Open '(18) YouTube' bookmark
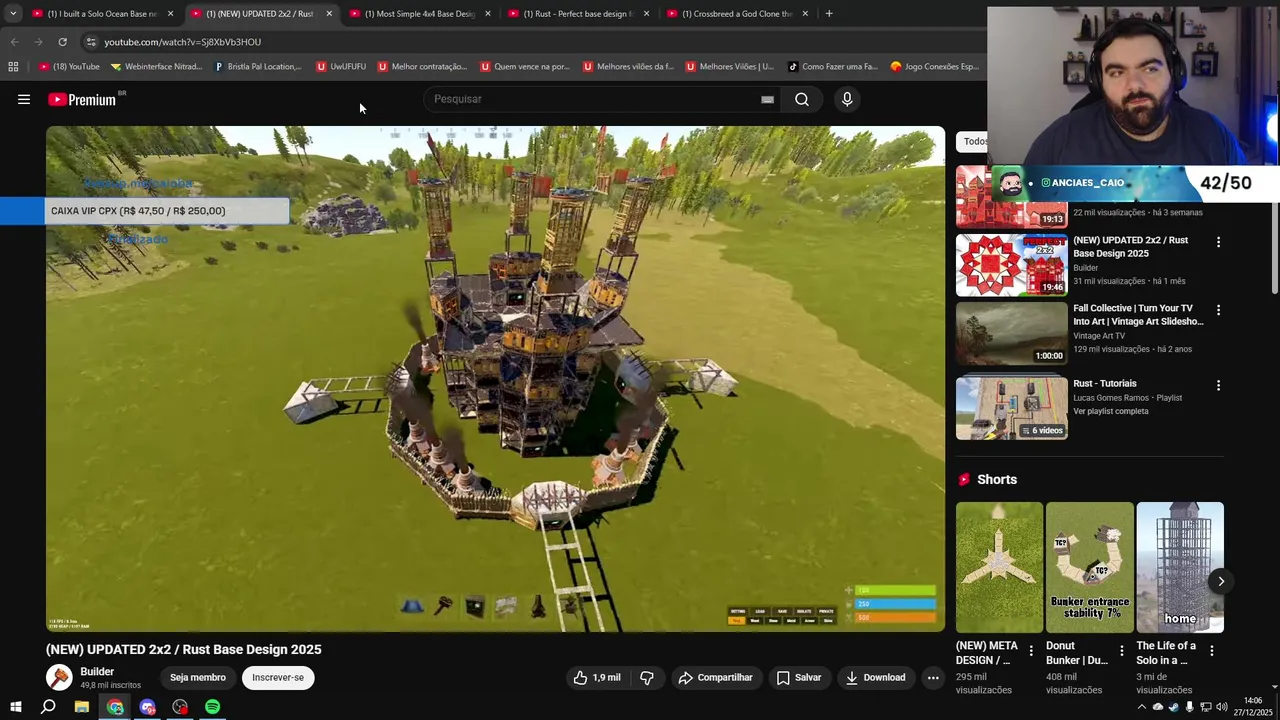 coord(69,67)
